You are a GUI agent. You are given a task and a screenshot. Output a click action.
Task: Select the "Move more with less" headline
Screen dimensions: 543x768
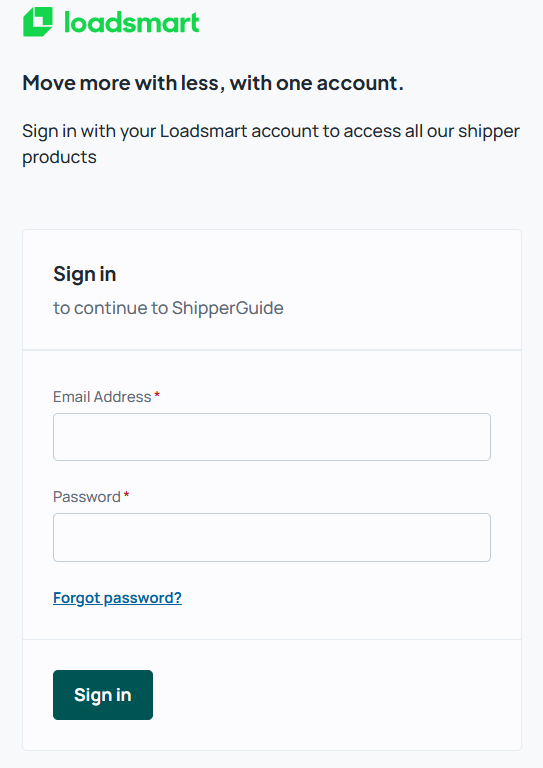[x=213, y=83]
